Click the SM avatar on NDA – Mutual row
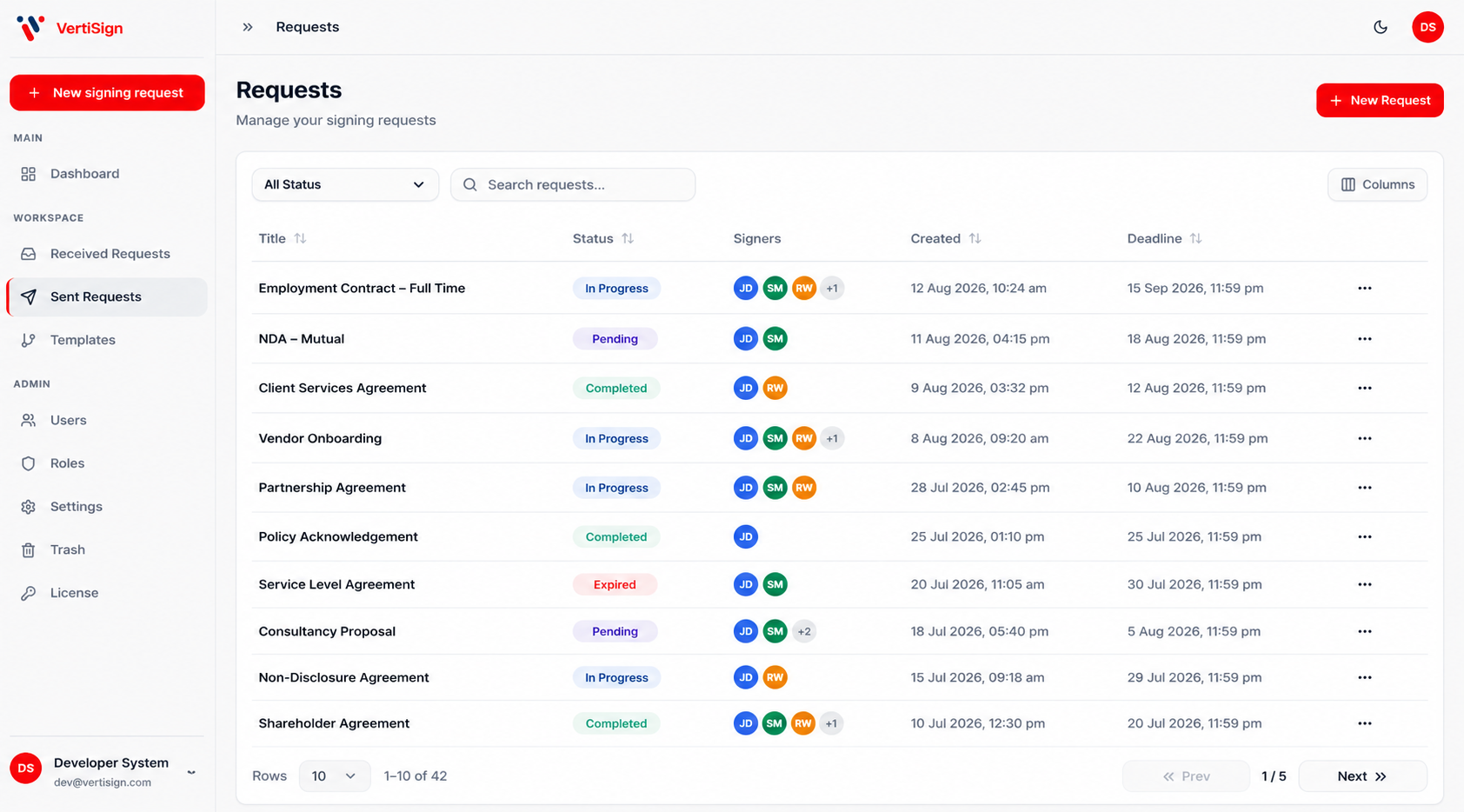 point(775,339)
